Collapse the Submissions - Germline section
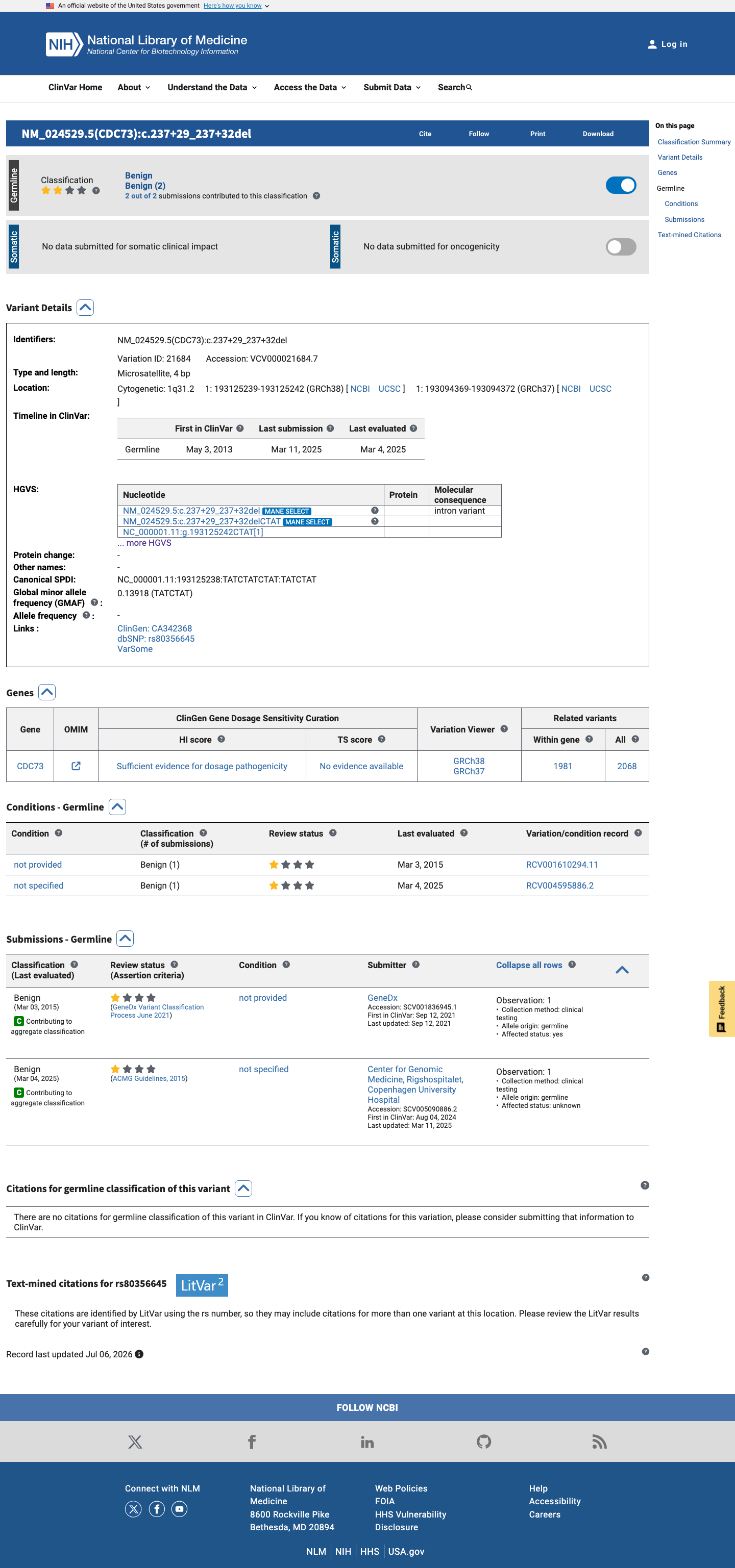The height and width of the screenshot is (1568, 735). [x=126, y=939]
